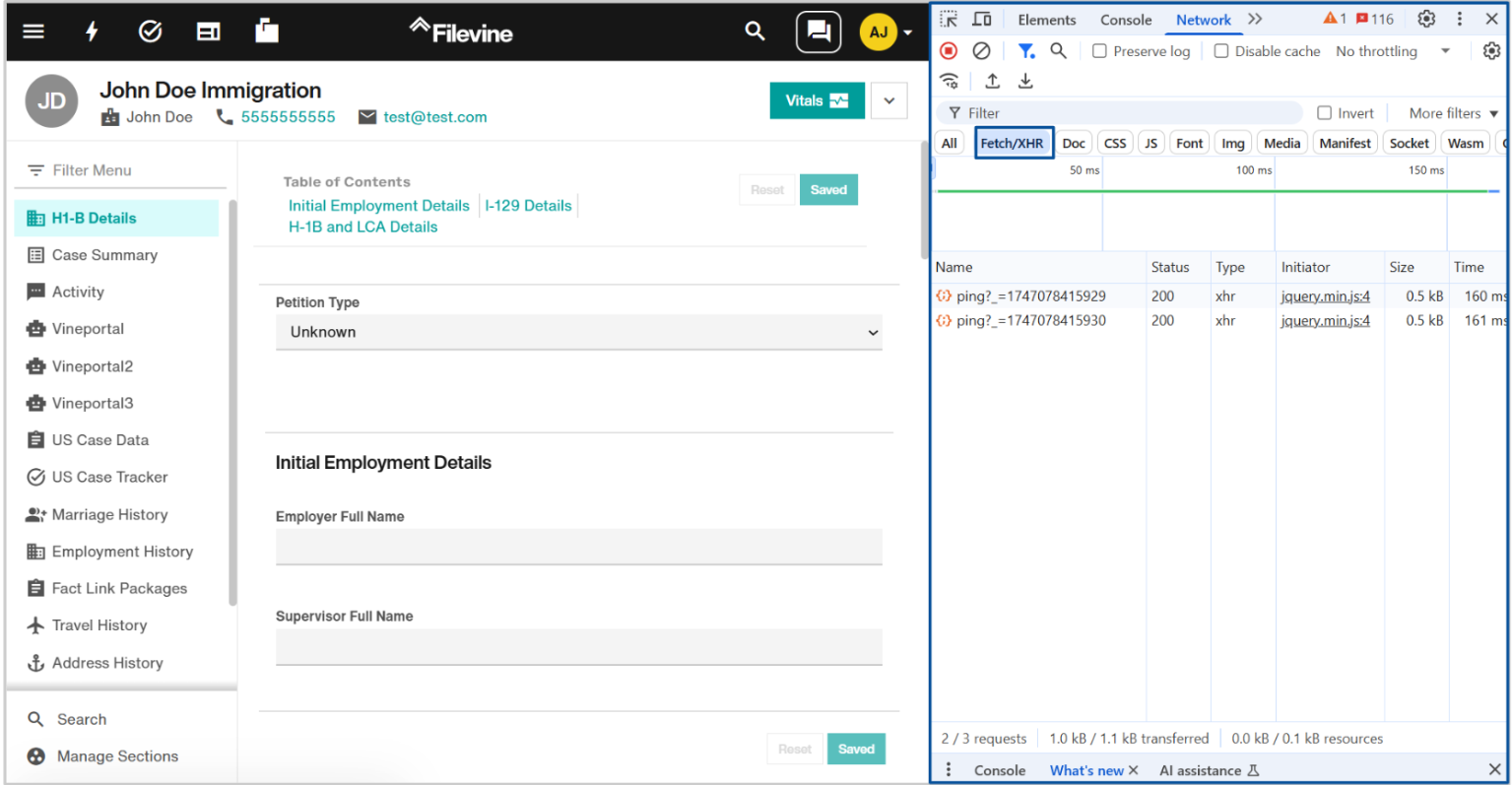This screenshot has height=785, width=1512.
Task: Enable the Preserve log checkbox
Action: pos(1100,51)
